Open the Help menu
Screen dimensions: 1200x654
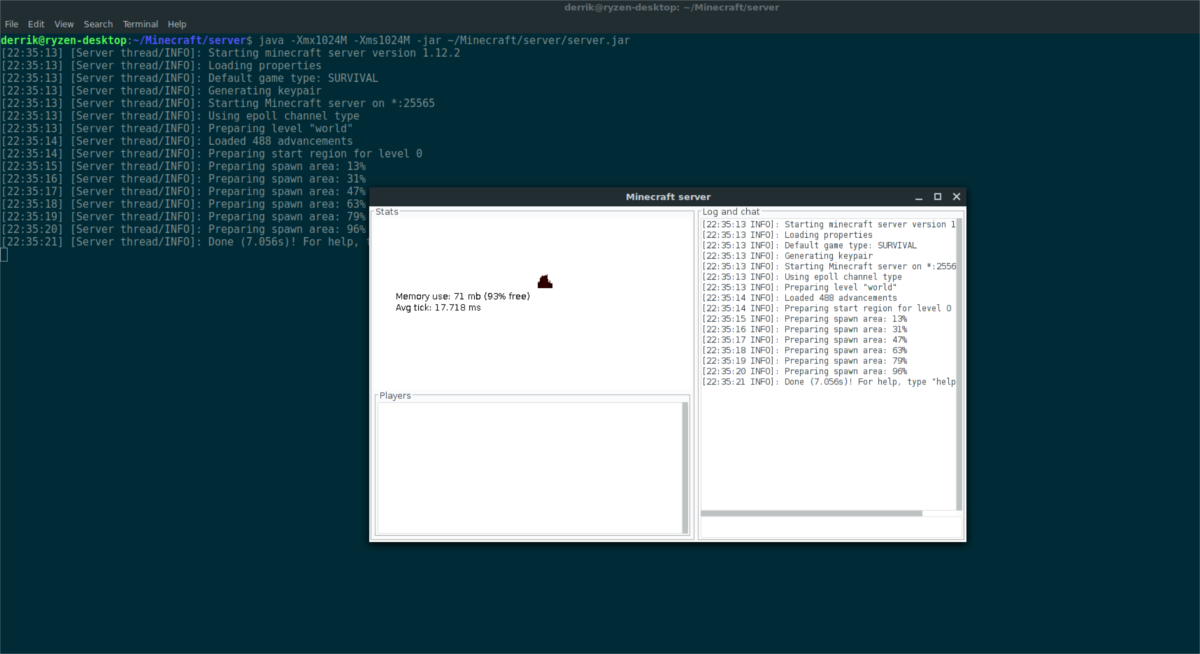(176, 23)
